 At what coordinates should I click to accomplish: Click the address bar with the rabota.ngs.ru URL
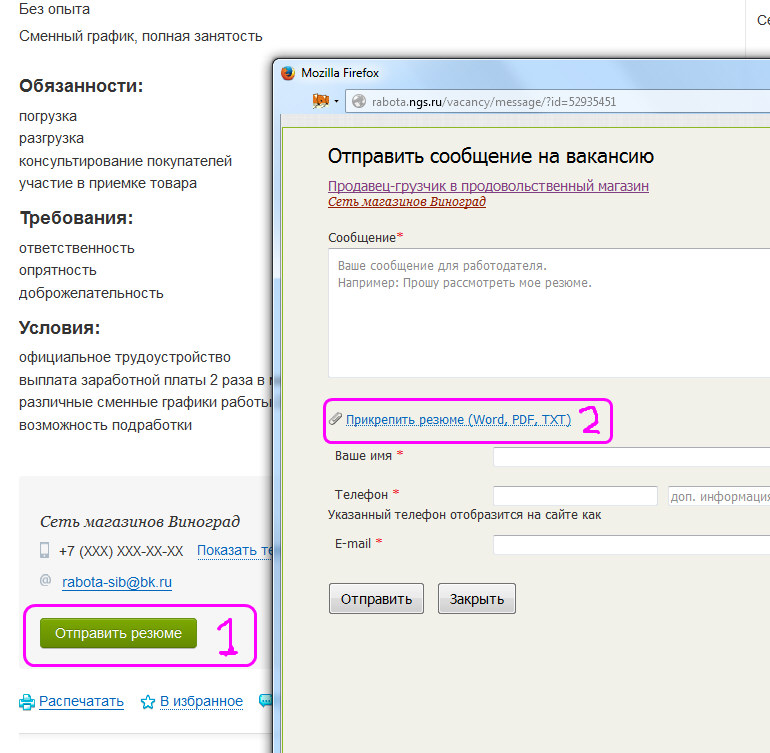(x=558, y=102)
